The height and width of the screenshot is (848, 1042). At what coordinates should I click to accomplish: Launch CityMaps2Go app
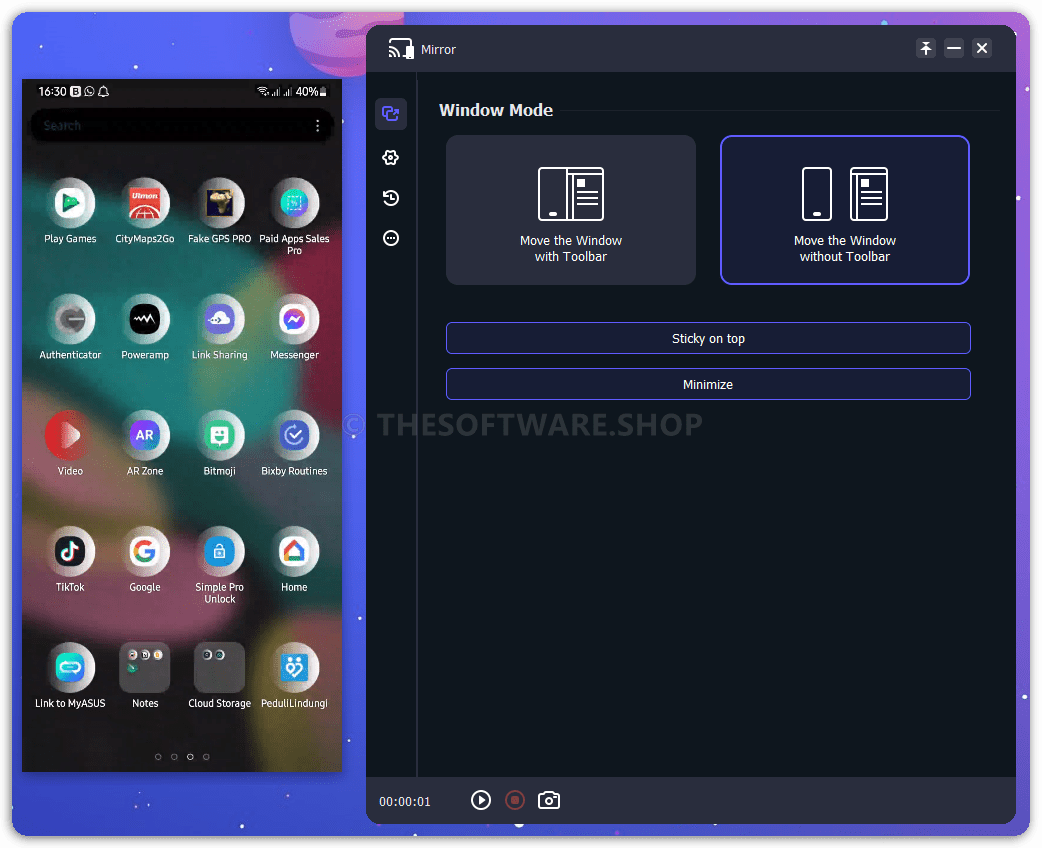(145, 203)
